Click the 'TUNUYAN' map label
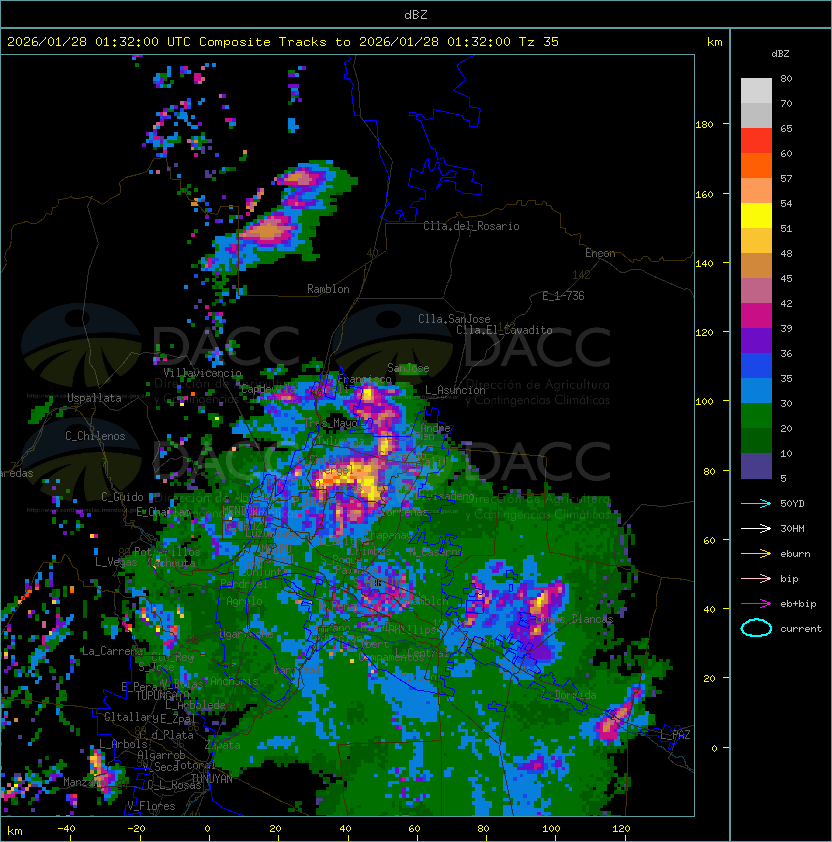The image size is (832, 842). (x=212, y=779)
